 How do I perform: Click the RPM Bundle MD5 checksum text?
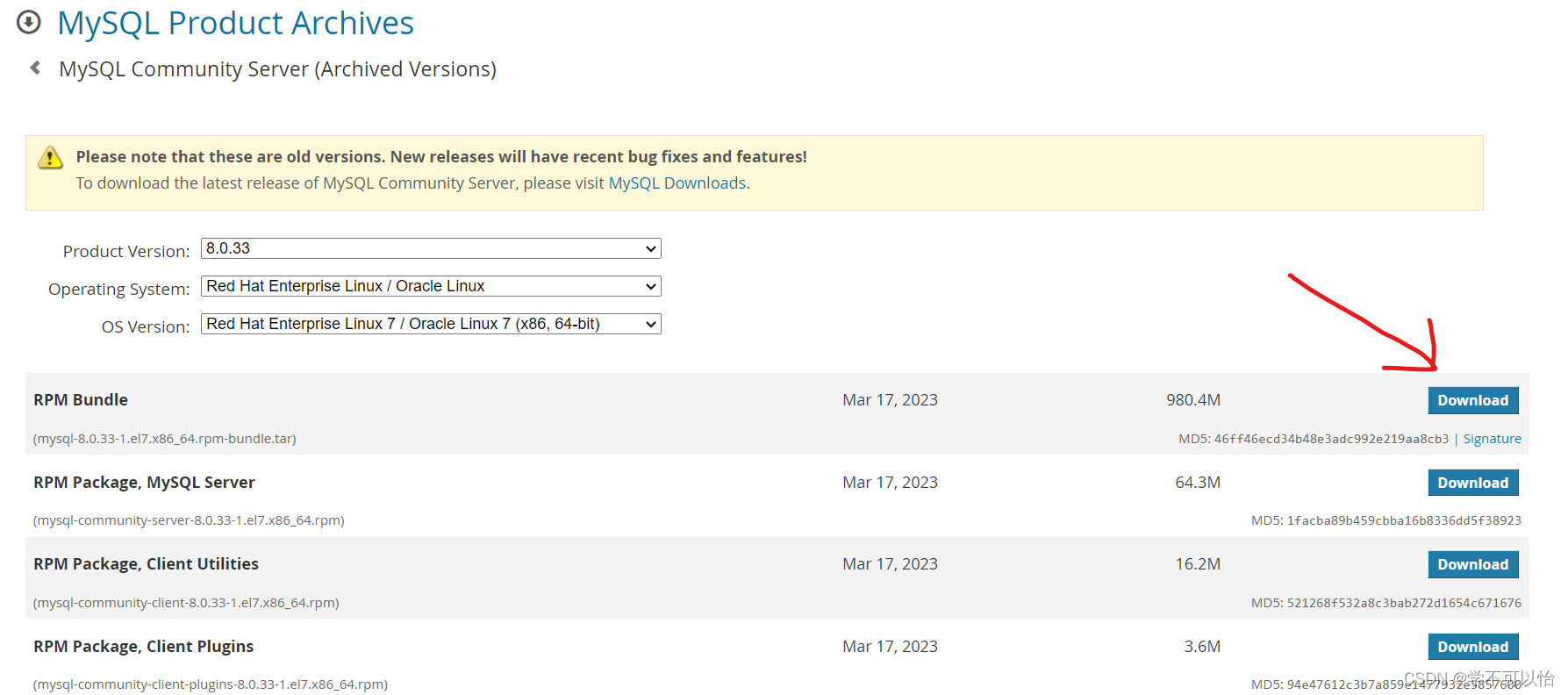click(x=1314, y=439)
